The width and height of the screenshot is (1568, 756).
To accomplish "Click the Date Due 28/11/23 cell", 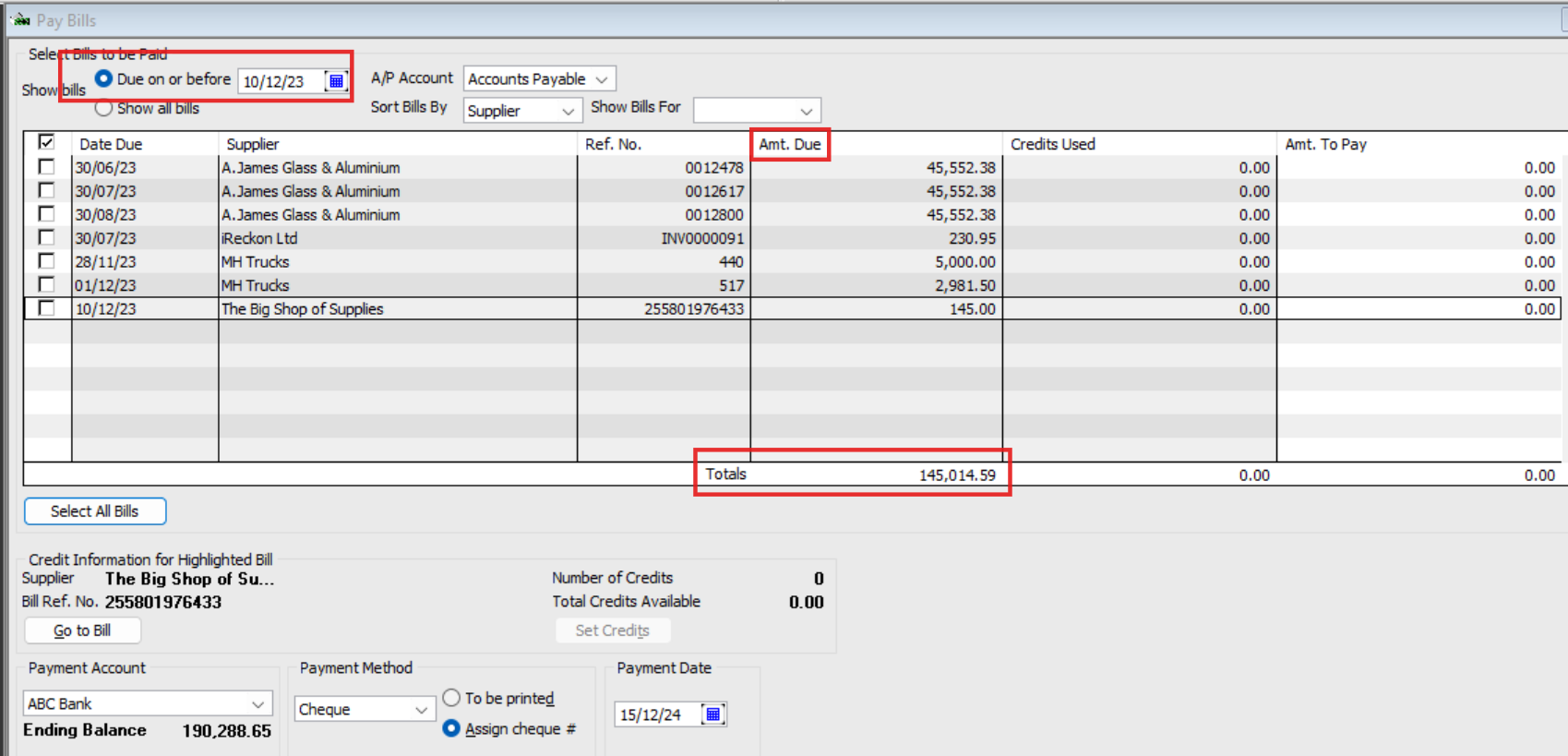I will point(145,262).
